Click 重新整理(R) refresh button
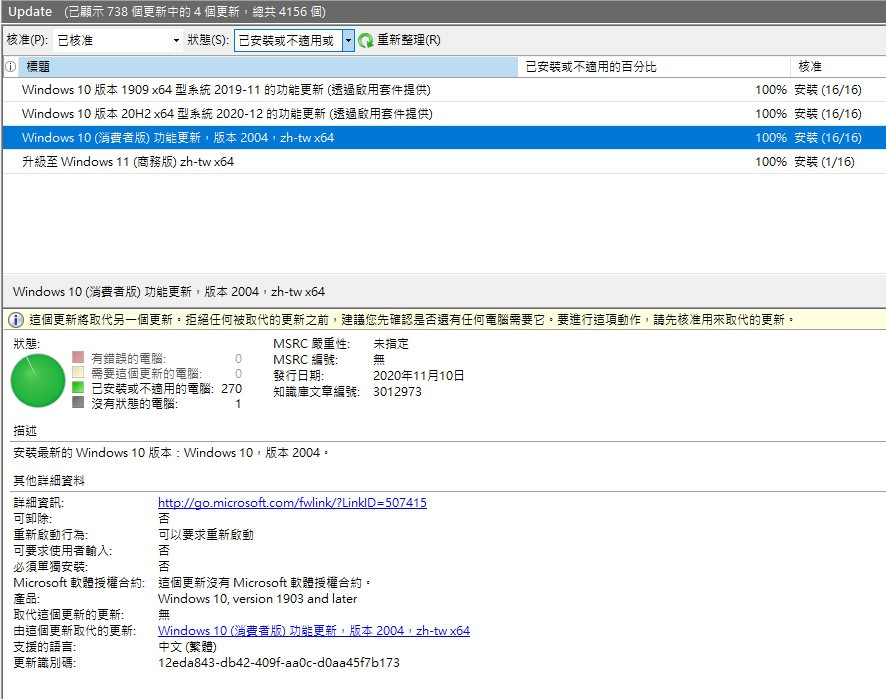This screenshot has width=886, height=699. (399, 40)
